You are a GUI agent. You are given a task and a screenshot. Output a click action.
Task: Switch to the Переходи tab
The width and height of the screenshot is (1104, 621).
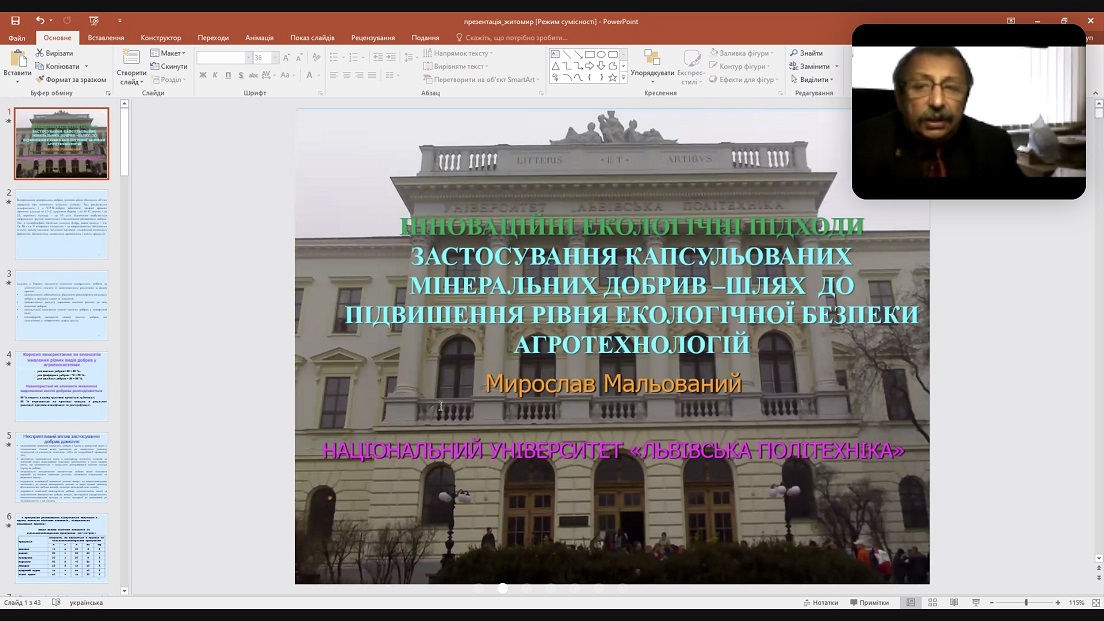click(213, 38)
